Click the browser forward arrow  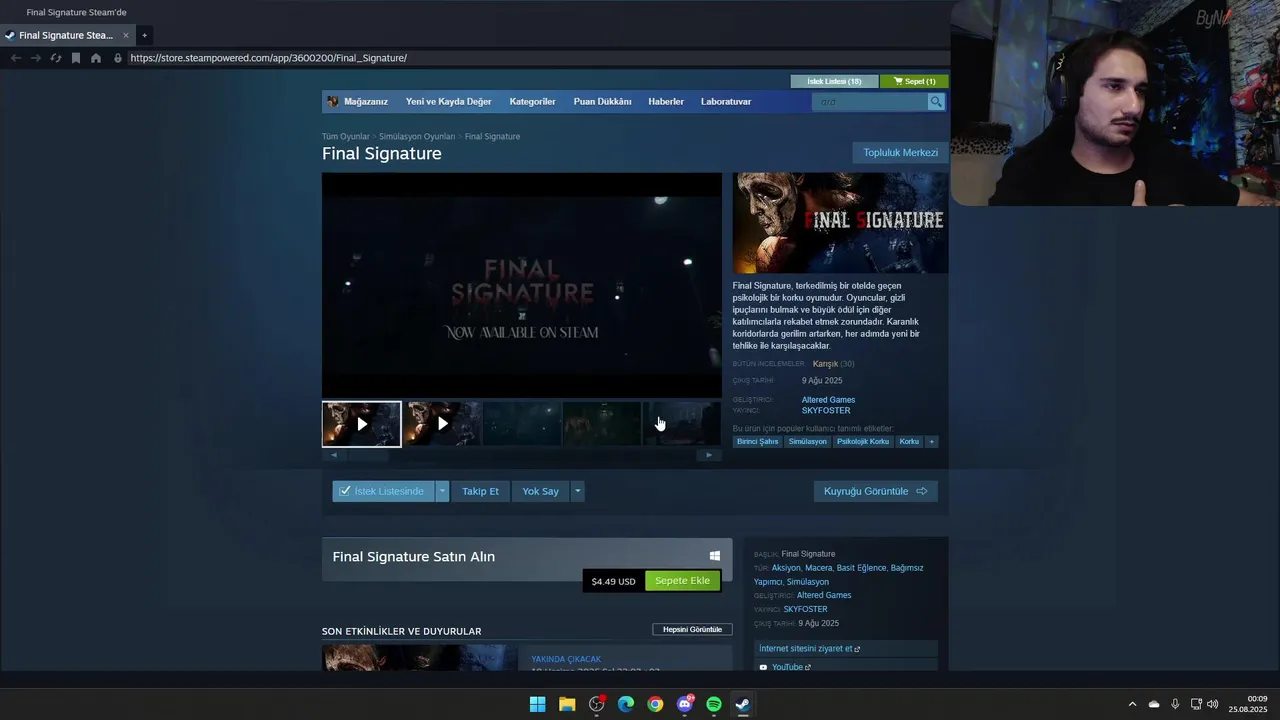35,58
